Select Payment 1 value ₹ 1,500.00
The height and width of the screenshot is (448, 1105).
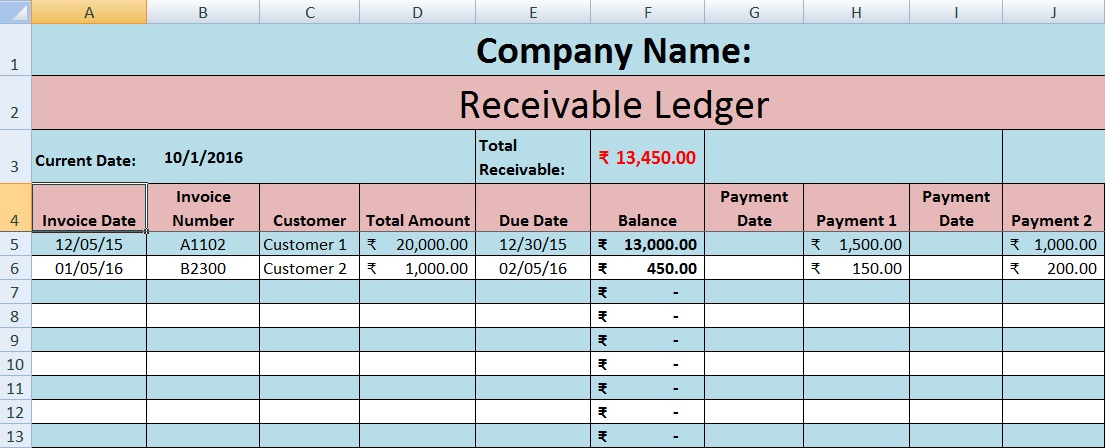[856, 244]
